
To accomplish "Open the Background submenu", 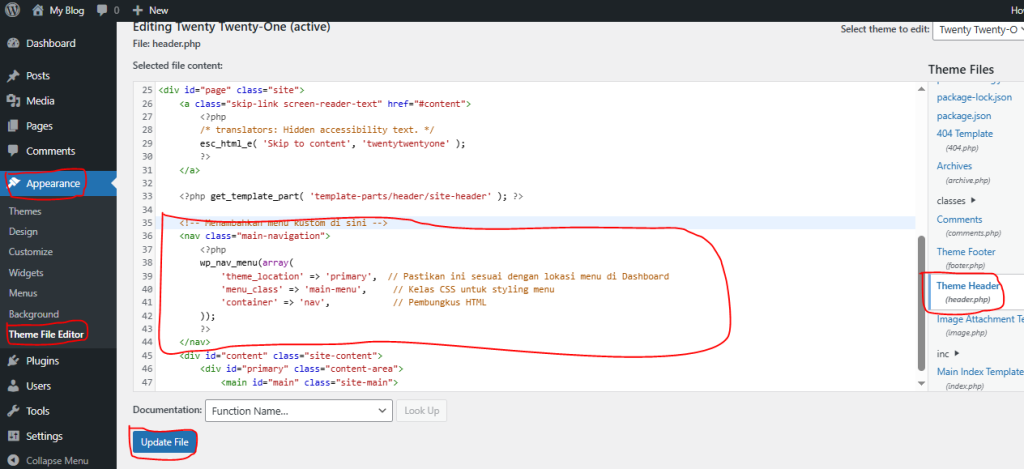I will pos(34,314).
